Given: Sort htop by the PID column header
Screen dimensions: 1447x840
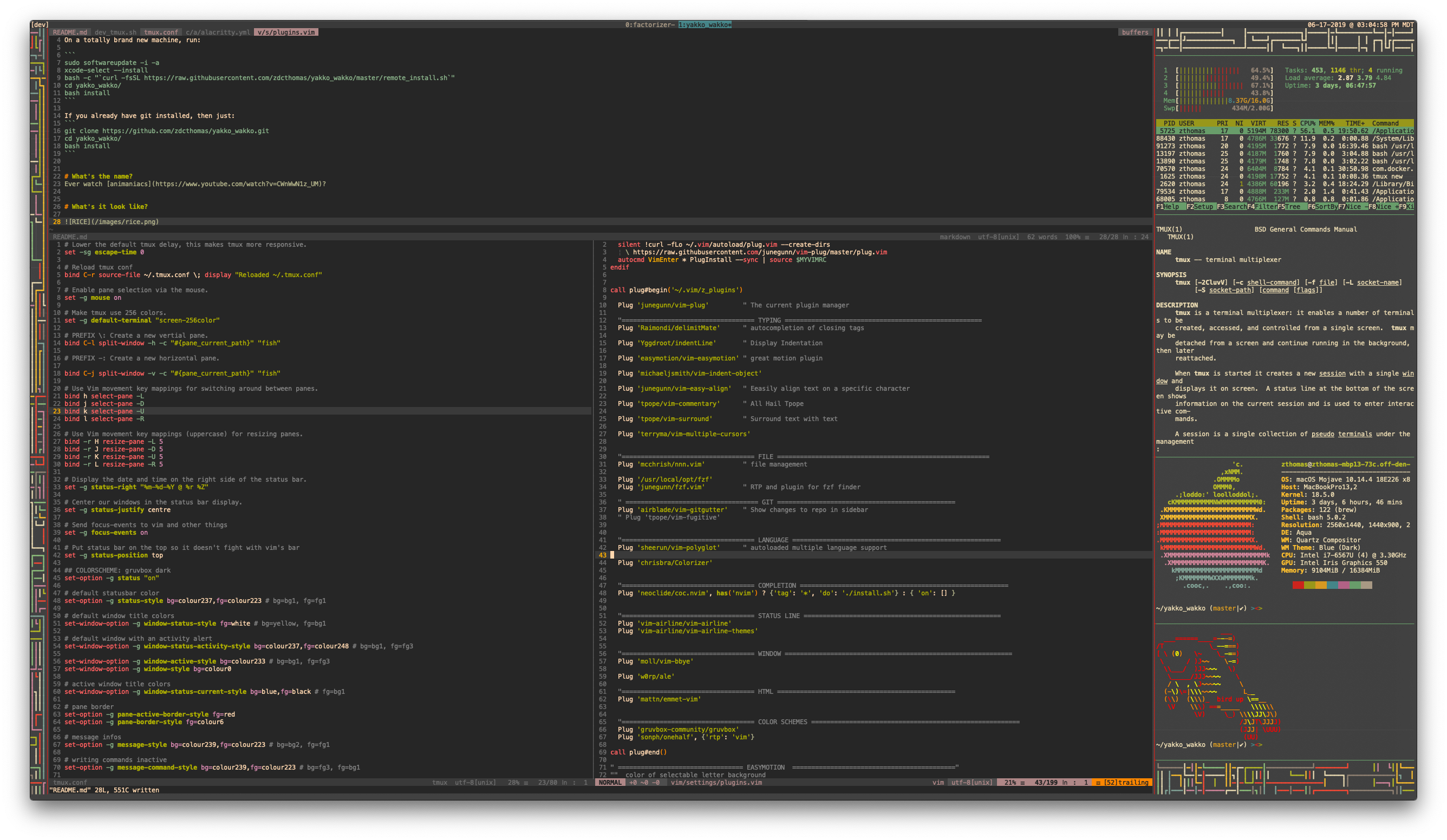Looking at the screenshot, I should pos(1169,123).
